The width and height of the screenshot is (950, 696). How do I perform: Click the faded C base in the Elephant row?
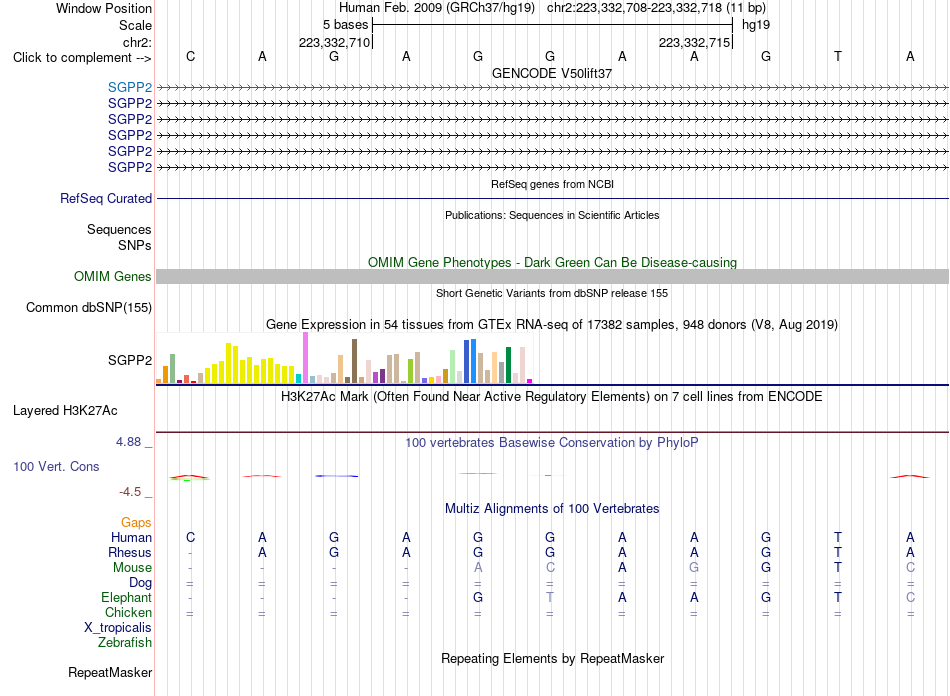coord(910,597)
